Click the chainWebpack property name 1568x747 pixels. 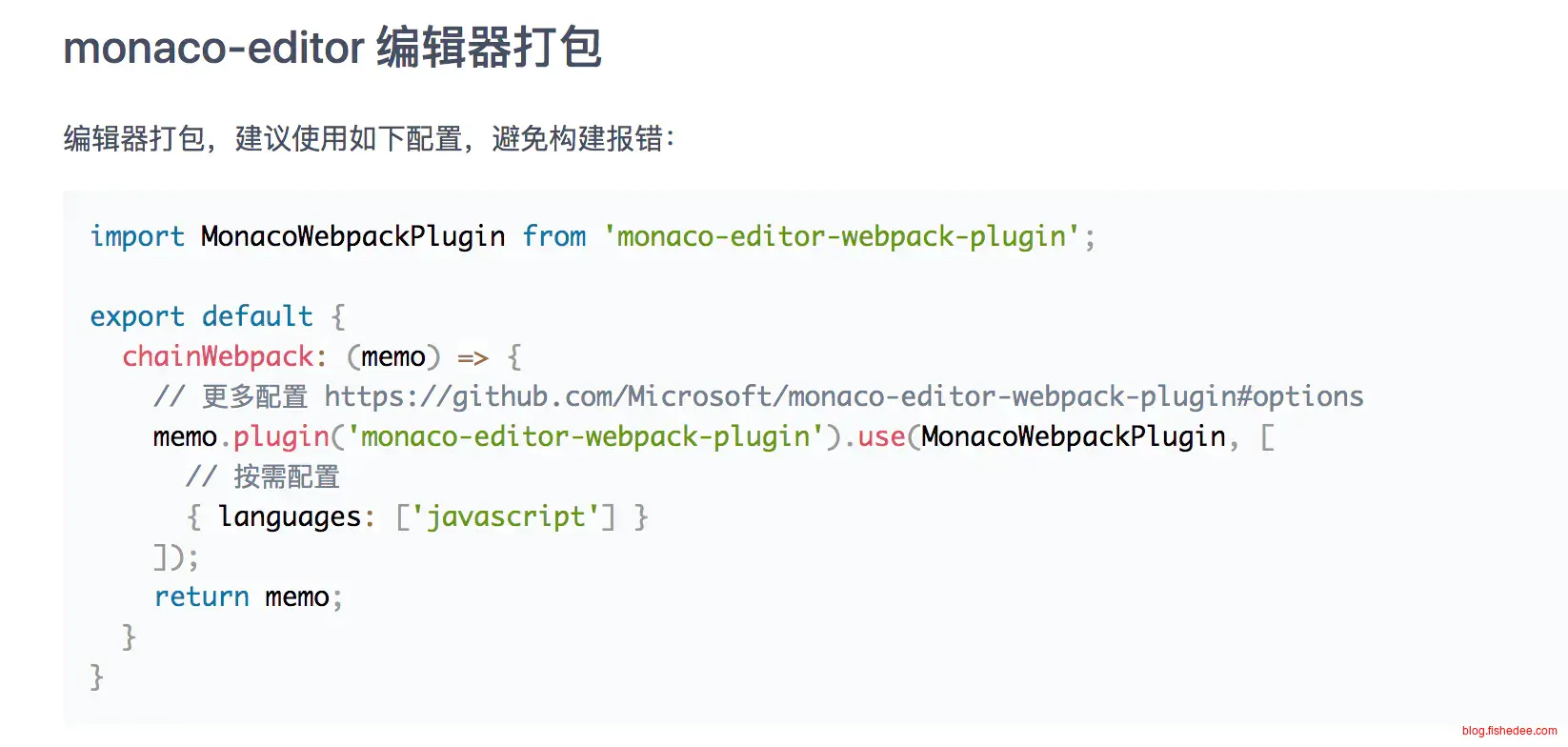(x=218, y=356)
